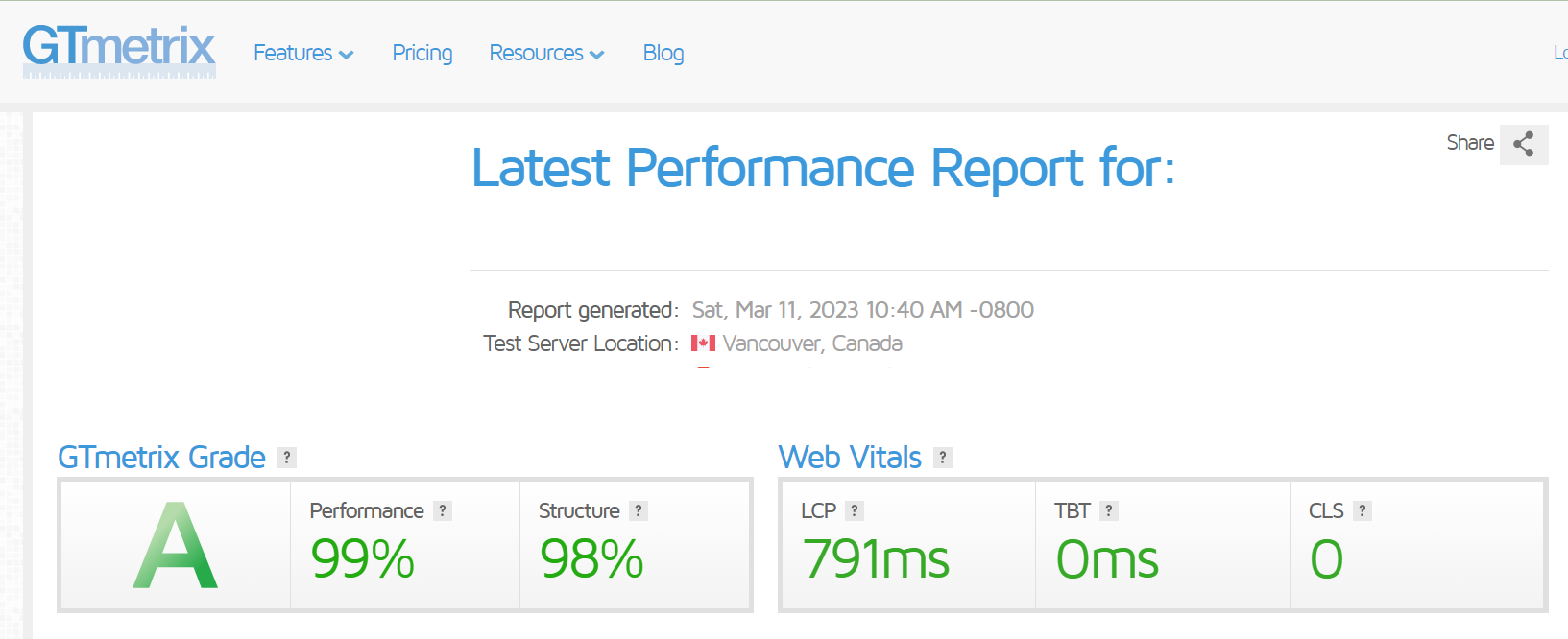This screenshot has width=1568, height=639.
Task: Click the LCP label text
Action: pos(819,511)
